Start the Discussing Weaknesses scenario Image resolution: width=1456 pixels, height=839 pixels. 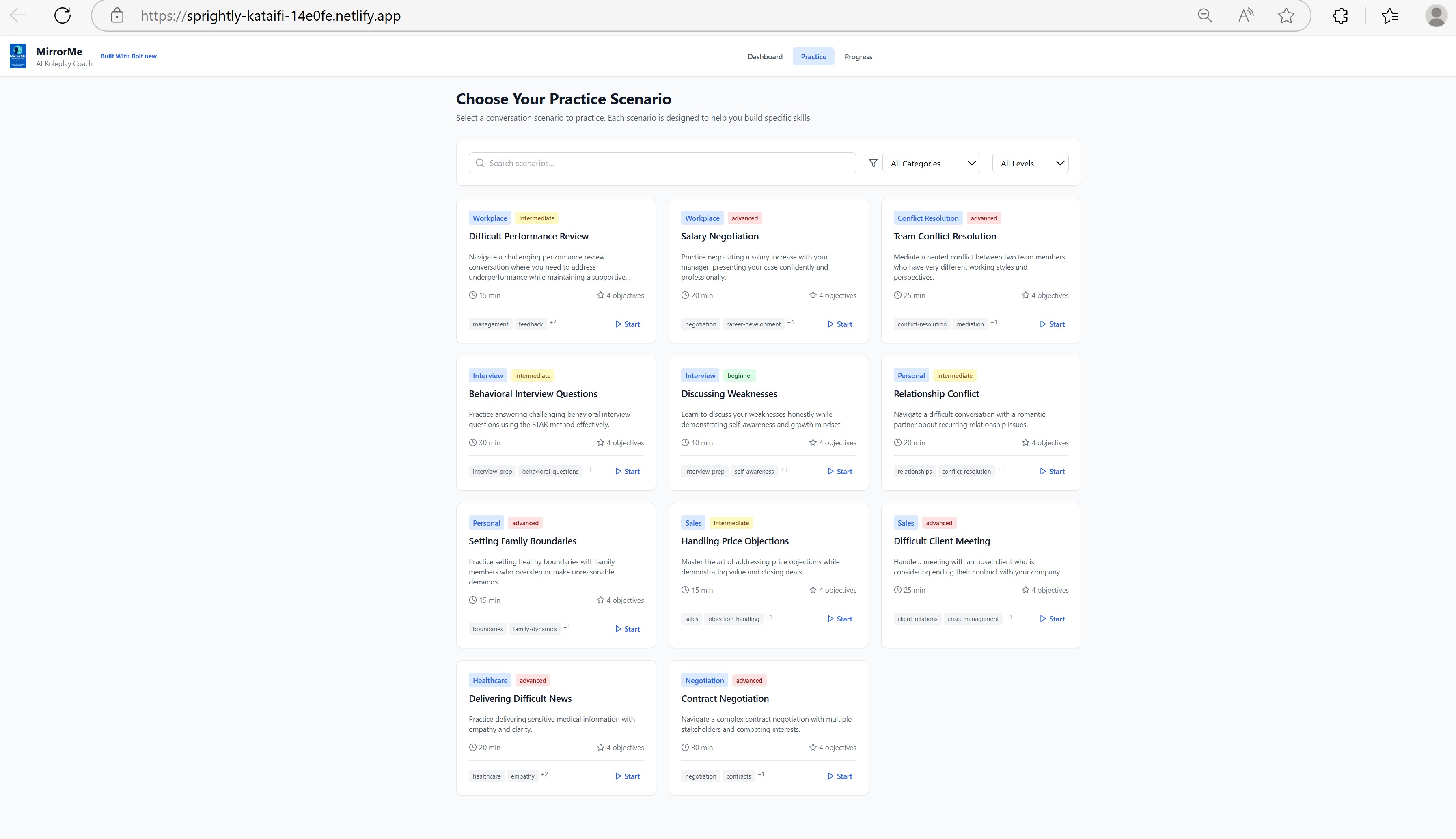tap(839, 471)
